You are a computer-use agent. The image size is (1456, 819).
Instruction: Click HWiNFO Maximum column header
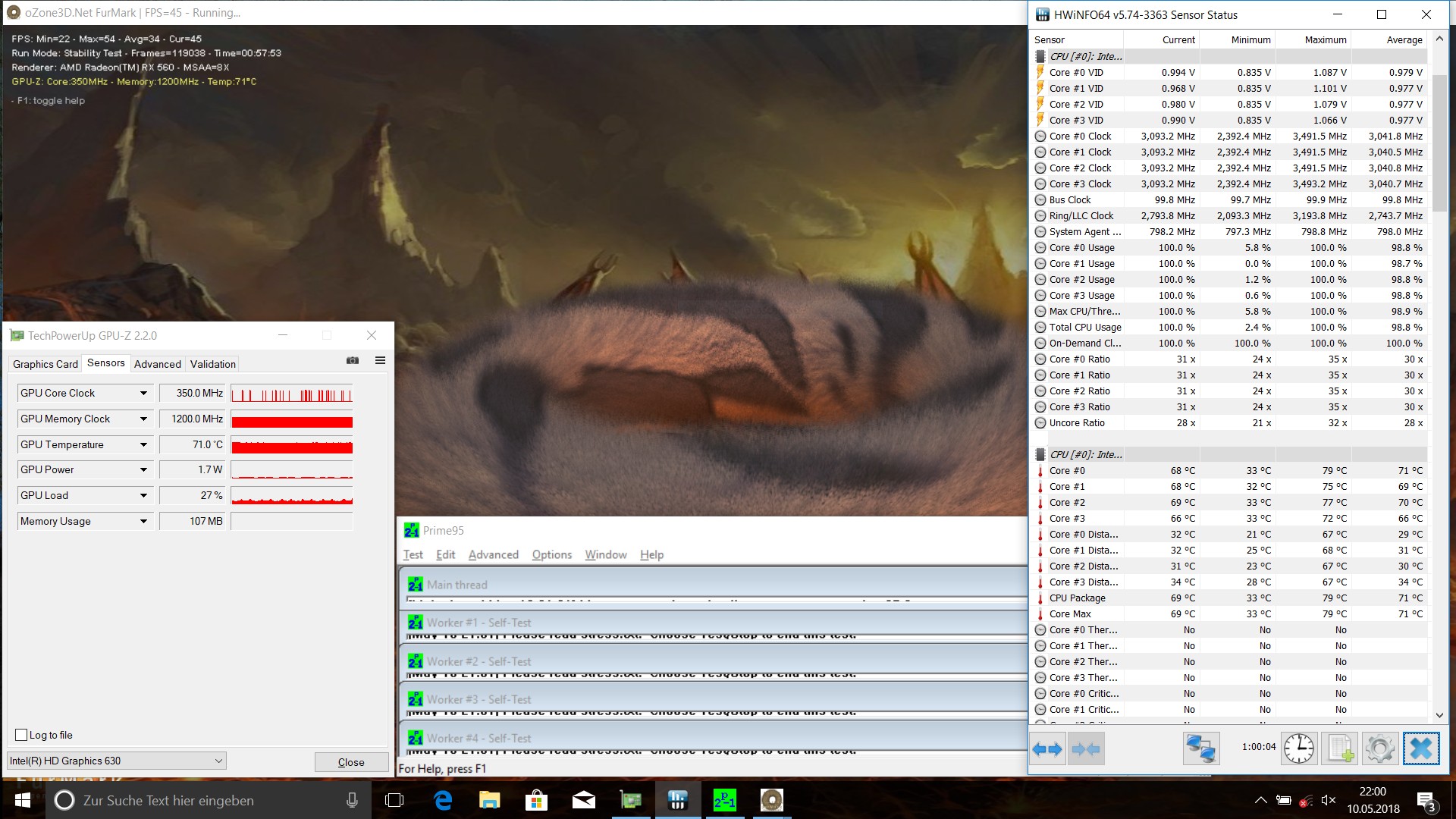tap(1313, 39)
